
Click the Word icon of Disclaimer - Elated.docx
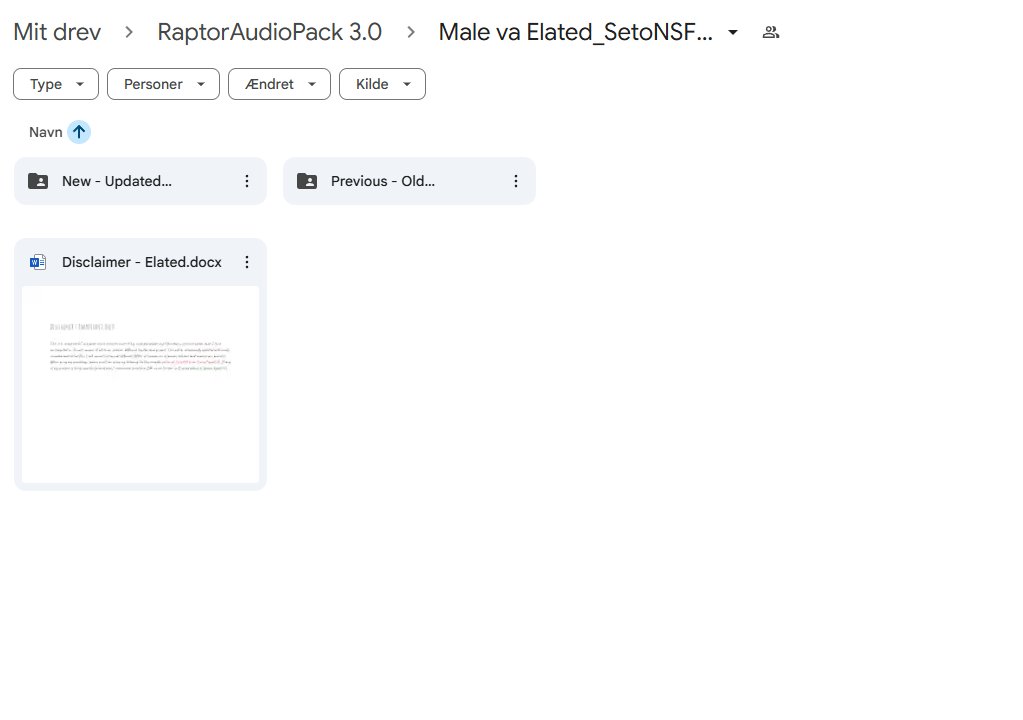[x=38, y=262]
